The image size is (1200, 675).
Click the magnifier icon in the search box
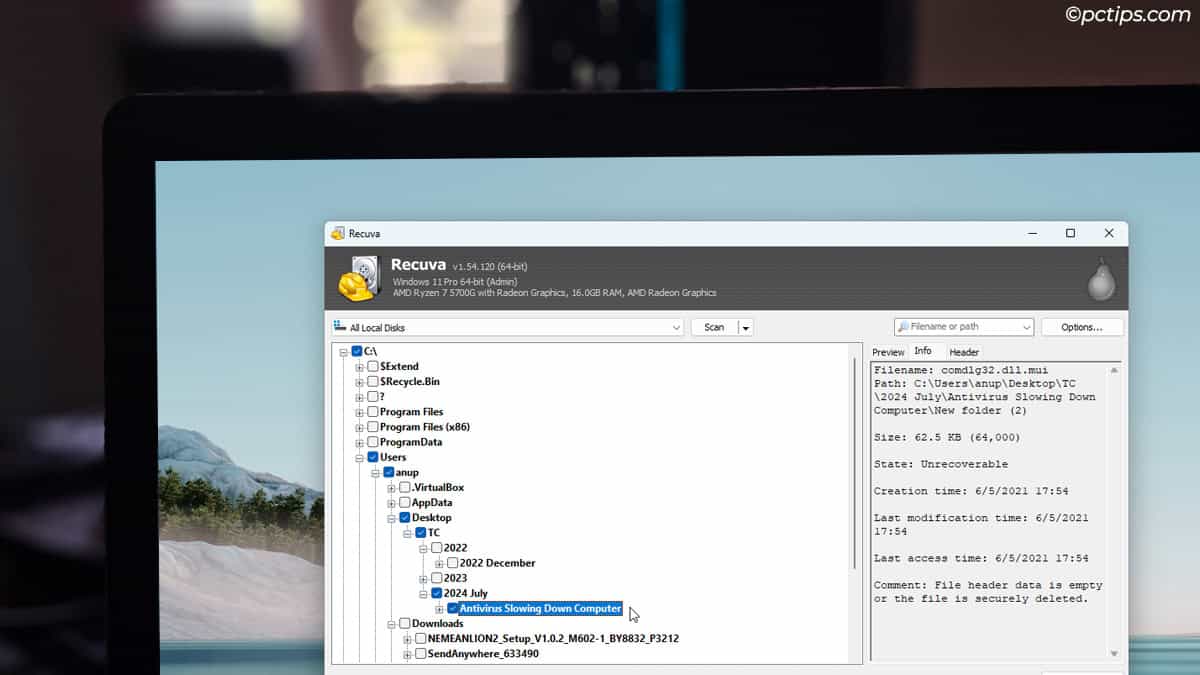(x=905, y=326)
